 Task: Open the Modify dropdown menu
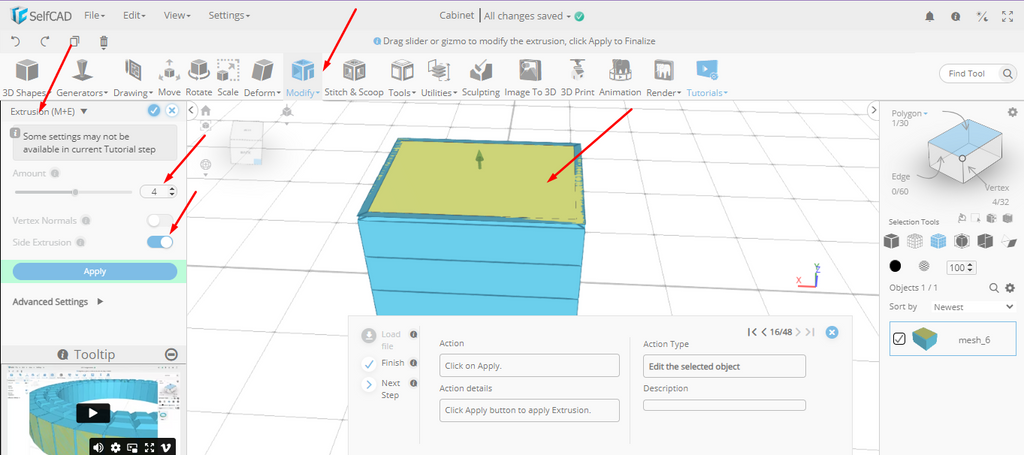tap(302, 77)
